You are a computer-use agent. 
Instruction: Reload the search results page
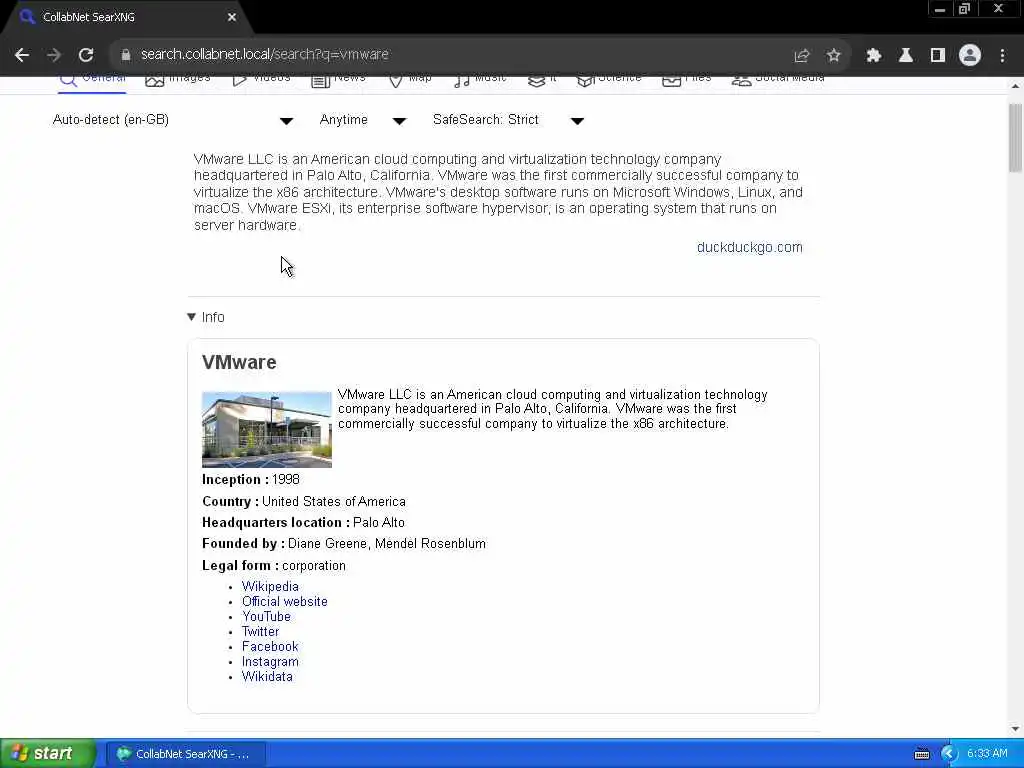pos(86,55)
